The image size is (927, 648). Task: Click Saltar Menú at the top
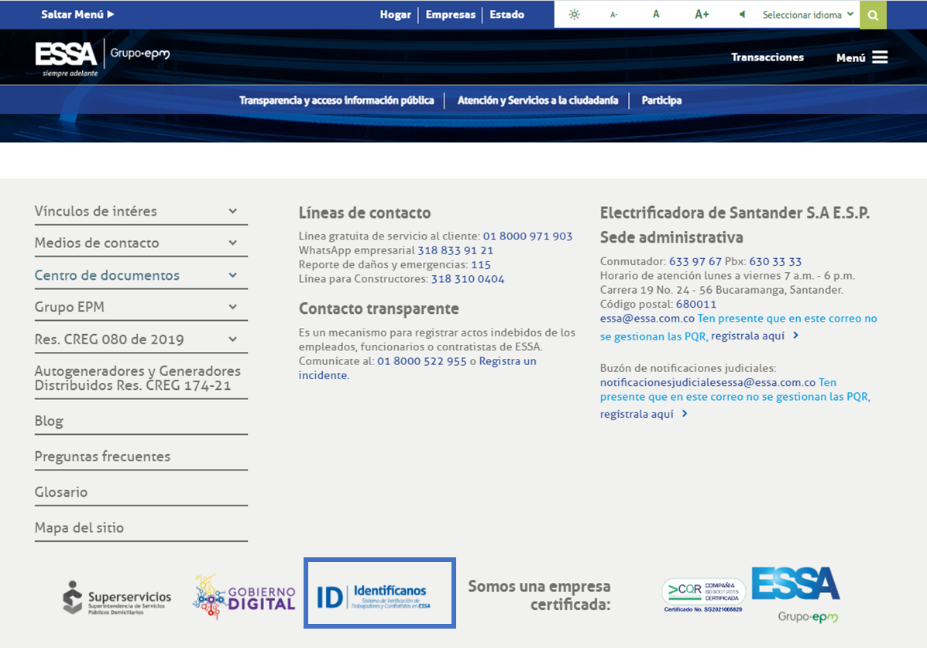[72, 14]
